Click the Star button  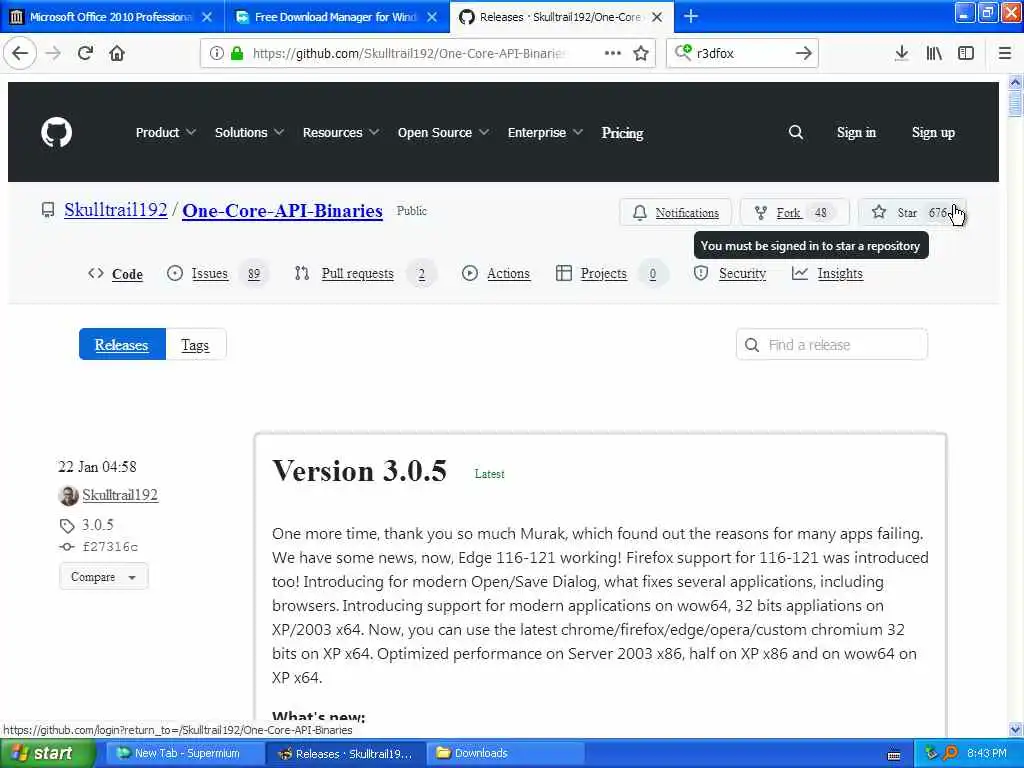[912, 213]
